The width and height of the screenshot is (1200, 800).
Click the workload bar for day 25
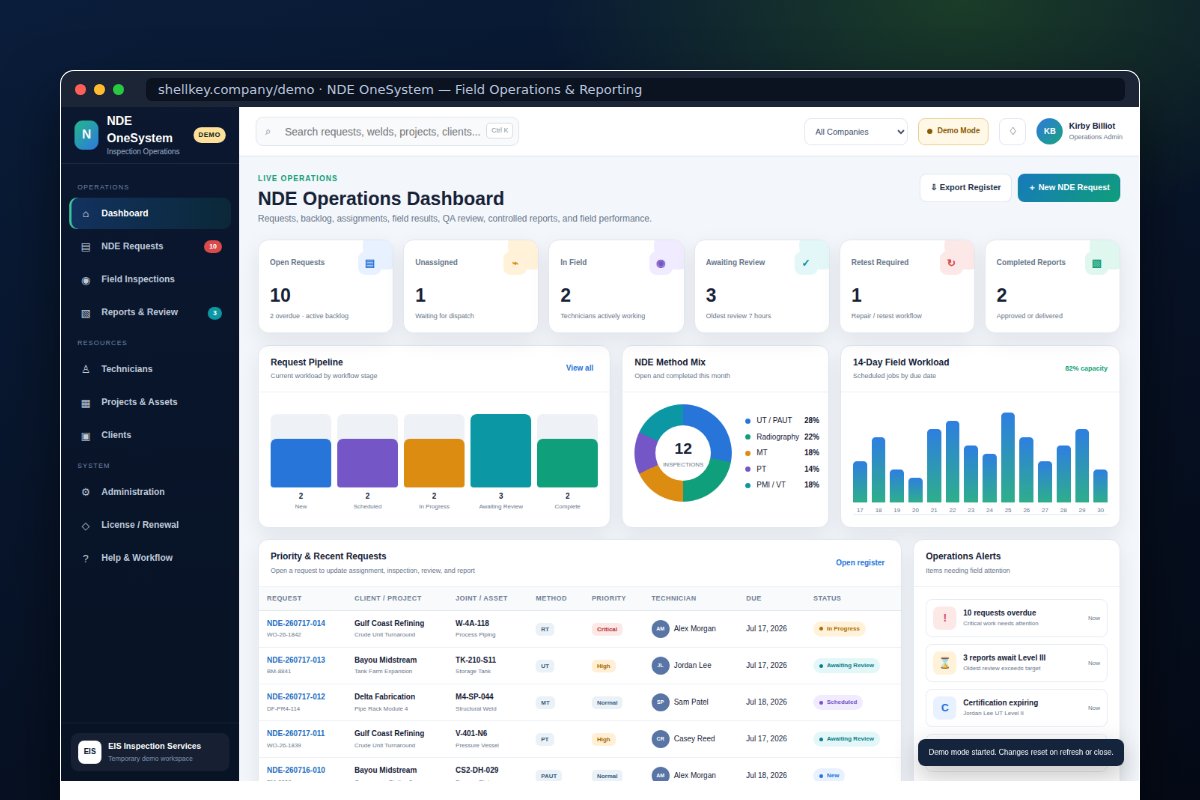[1008, 457]
